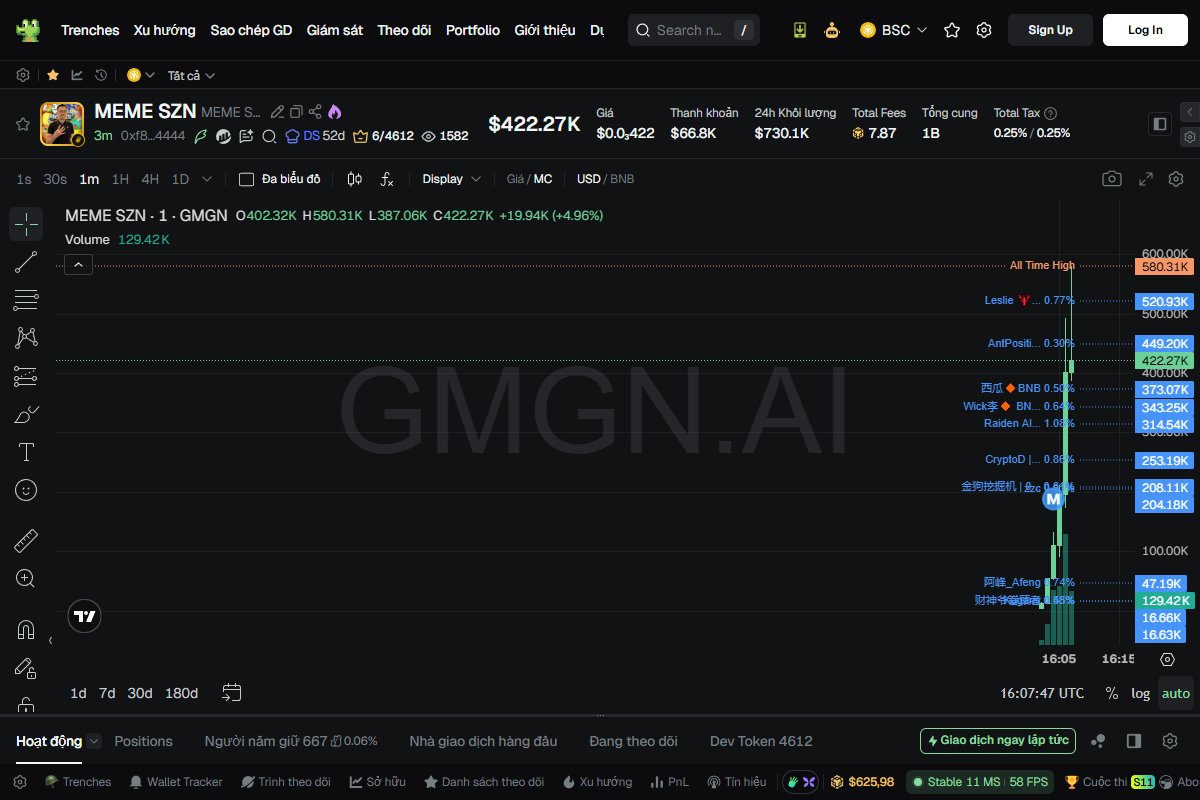Select the XABCD pattern tool
Screen dimensions: 1200x800
pyautogui.click(x=26, y=338)
